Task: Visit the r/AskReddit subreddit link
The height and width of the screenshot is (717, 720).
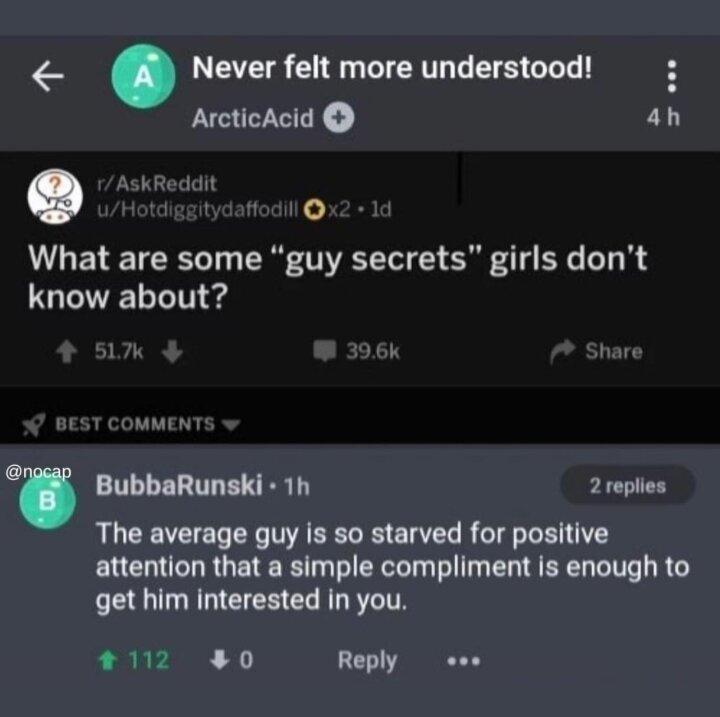Action: pyautogui.click(x=157, y=184)
